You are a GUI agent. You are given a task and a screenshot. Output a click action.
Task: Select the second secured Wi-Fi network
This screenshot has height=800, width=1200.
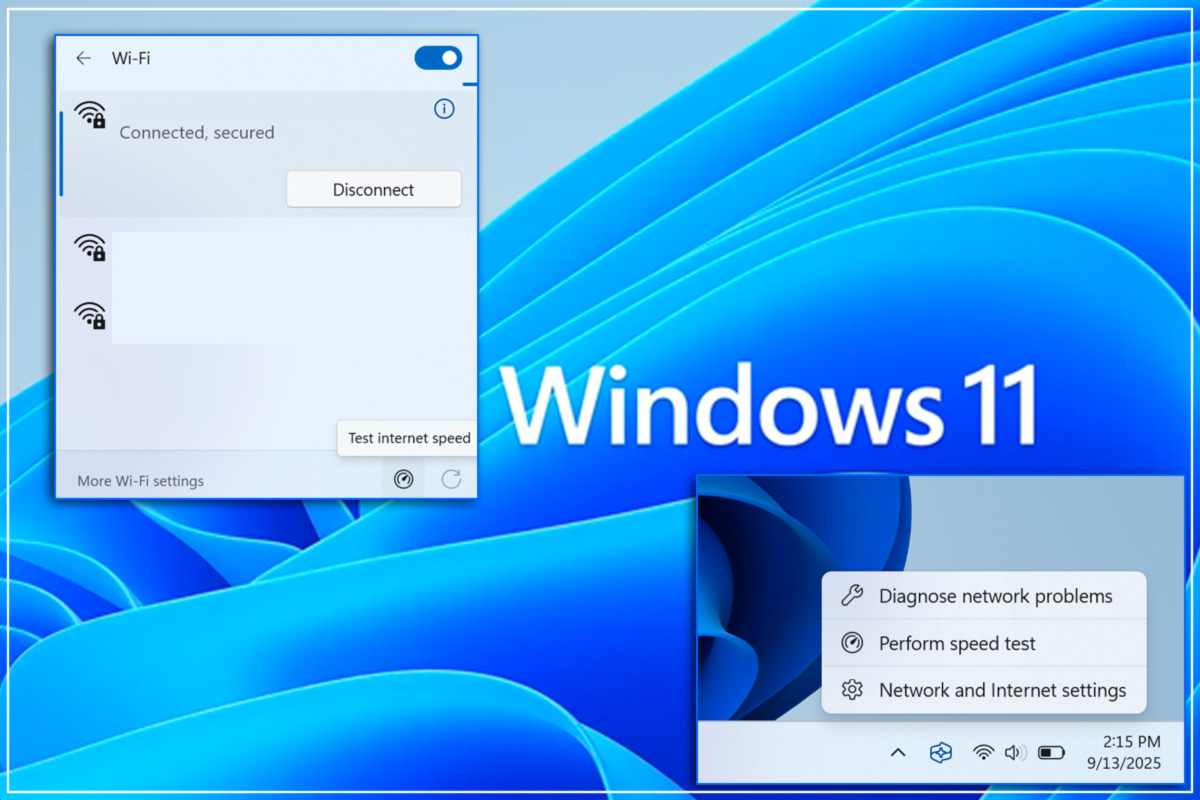[90, 247]
